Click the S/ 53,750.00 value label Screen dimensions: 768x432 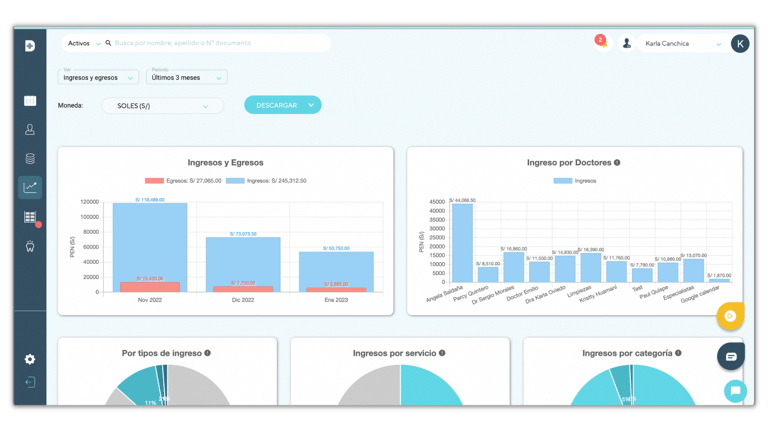[x=336, y=248]
